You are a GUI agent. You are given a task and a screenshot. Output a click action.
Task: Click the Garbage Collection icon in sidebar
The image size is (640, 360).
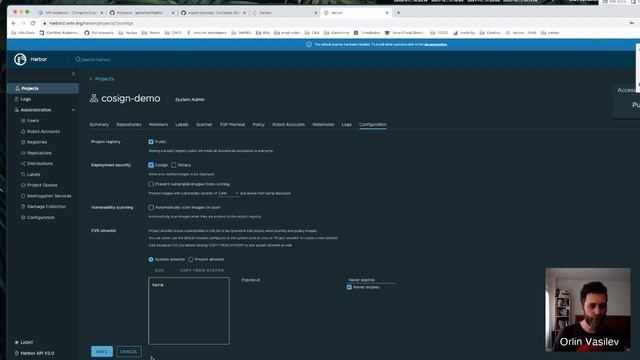pyautogui.click(x=23, y=207)
